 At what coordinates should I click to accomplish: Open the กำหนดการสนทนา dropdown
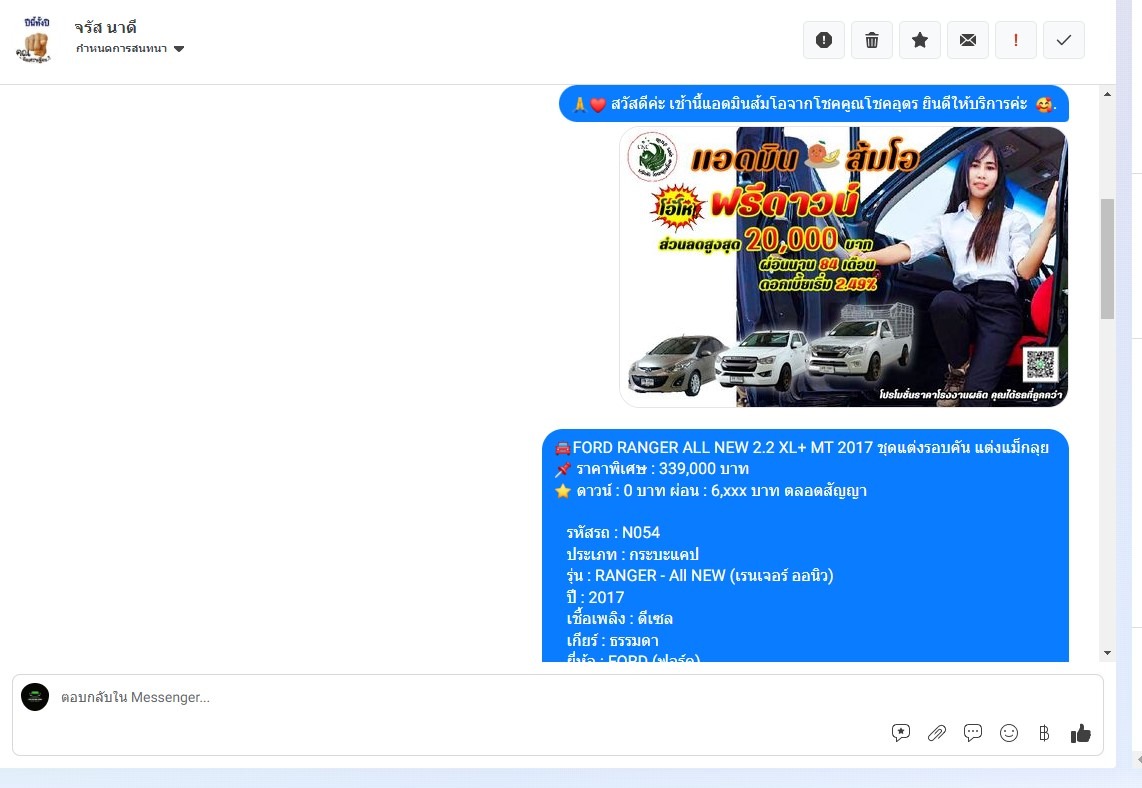130,49
